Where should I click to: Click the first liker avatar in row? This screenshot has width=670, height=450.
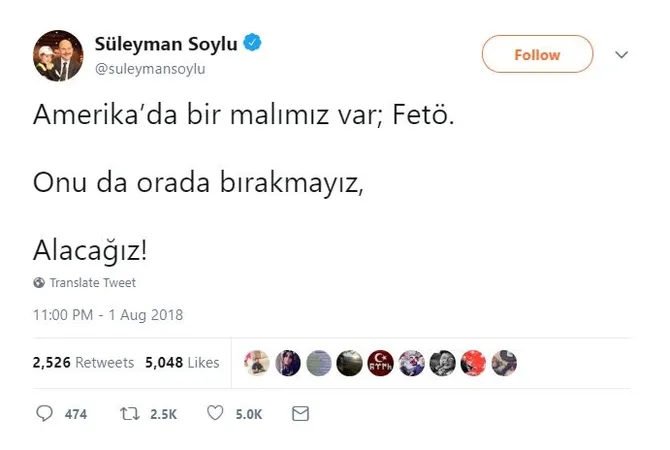tap(257, 363)
